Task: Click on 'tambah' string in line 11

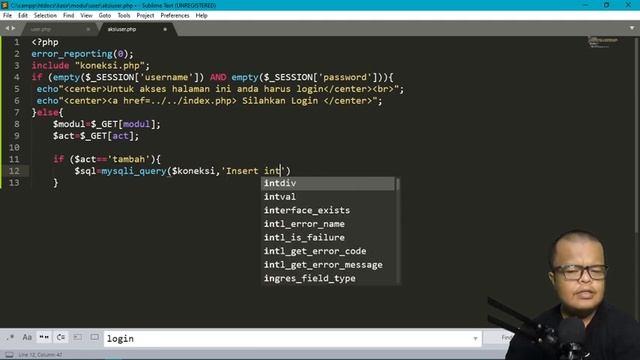Action: pyautogui.click(x=129, y=159)
